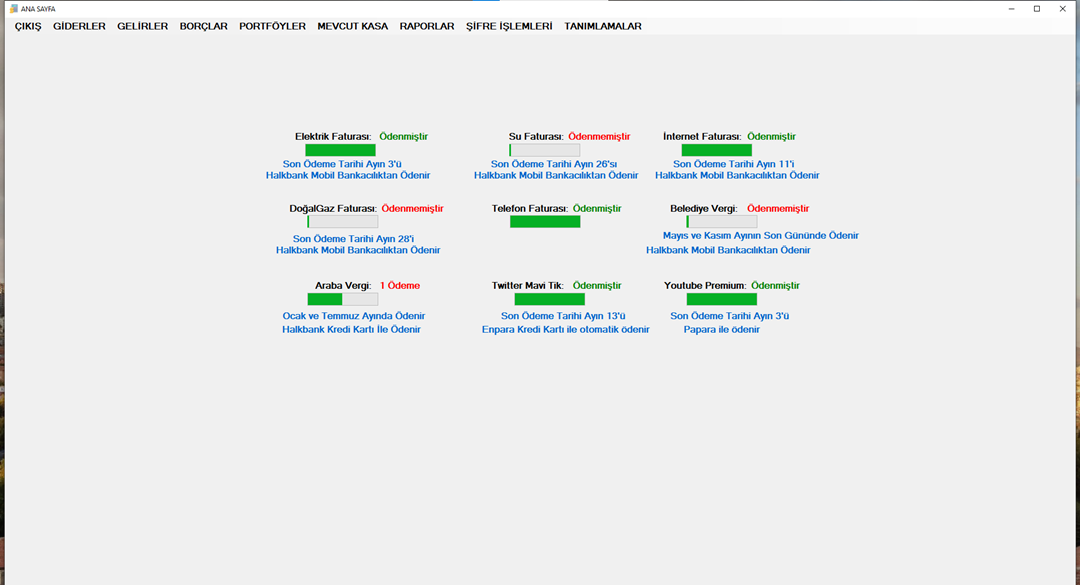Open the GELİRLER menu
The width and height of the screenshot is (1080, 585).
[142, 26]
